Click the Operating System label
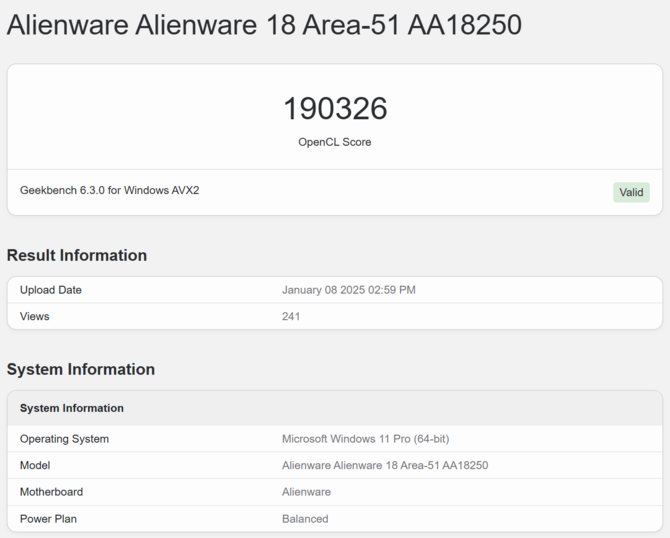The image size is (670, 538). point(65,439)
